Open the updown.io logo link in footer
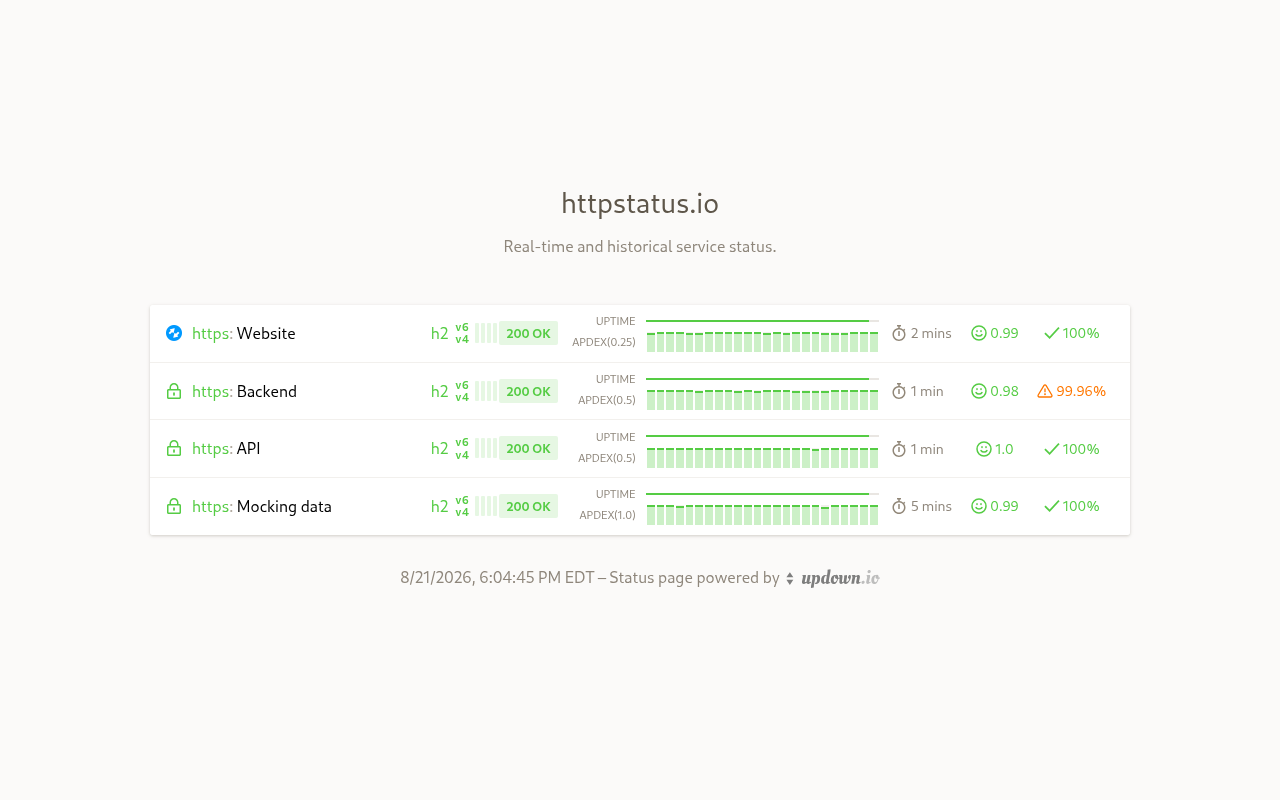 click(x=840, y=578)
